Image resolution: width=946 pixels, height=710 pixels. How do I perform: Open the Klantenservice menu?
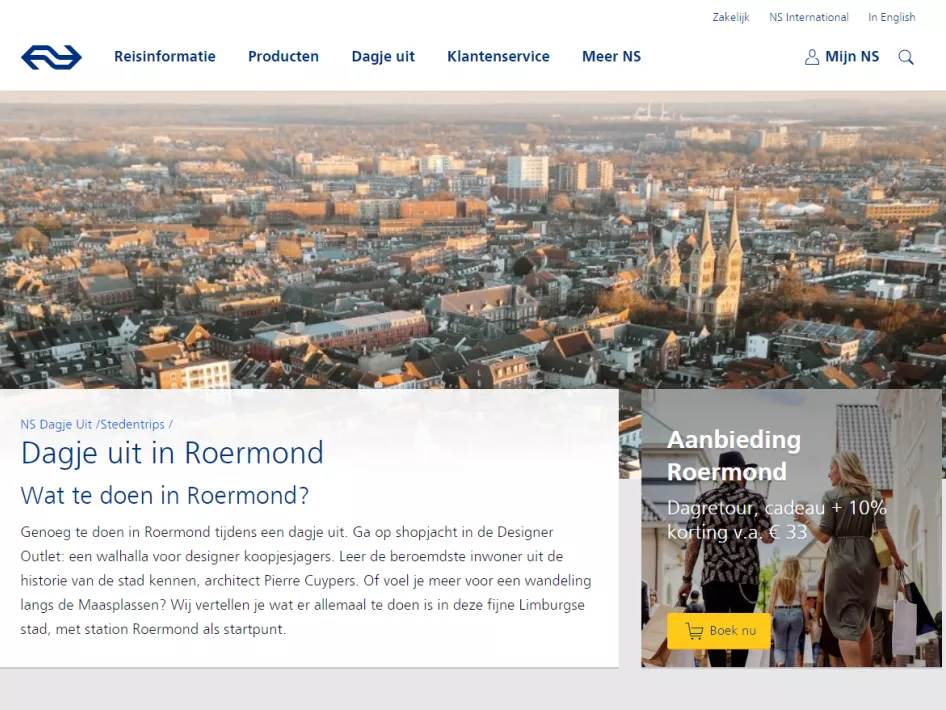coord(498,57)
